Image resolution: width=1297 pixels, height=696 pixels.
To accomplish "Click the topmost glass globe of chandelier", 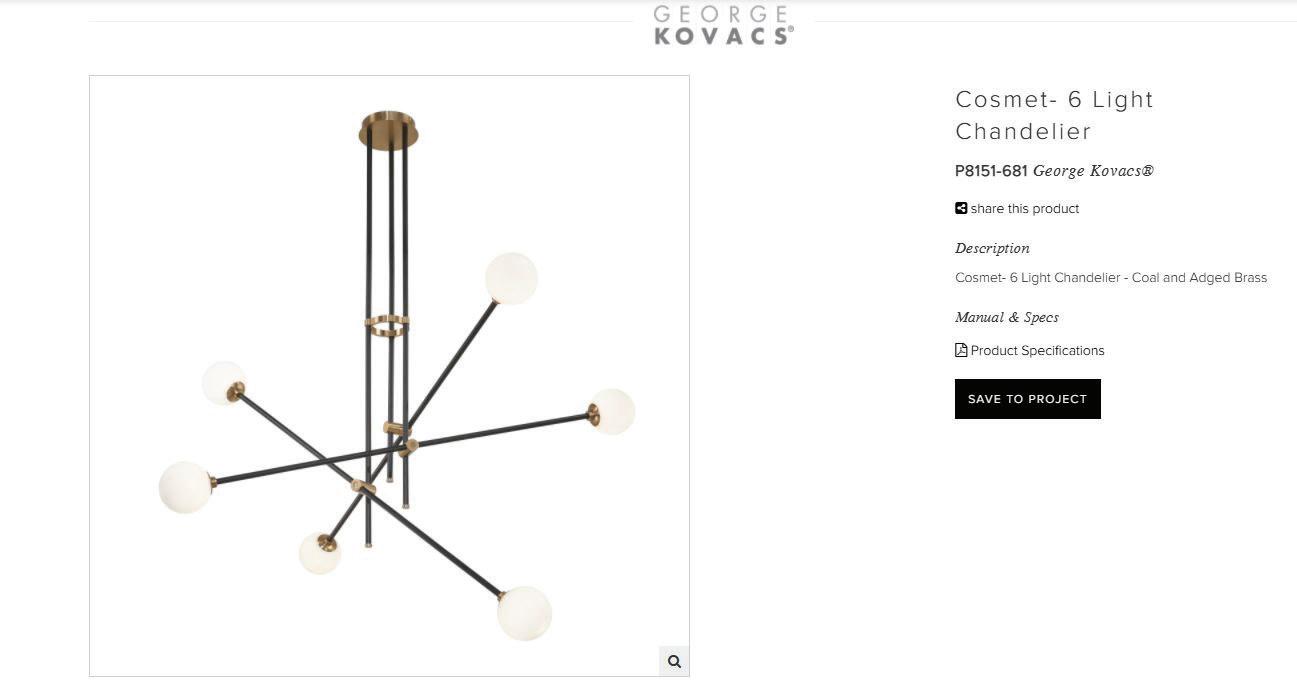I will coord(511,278).
